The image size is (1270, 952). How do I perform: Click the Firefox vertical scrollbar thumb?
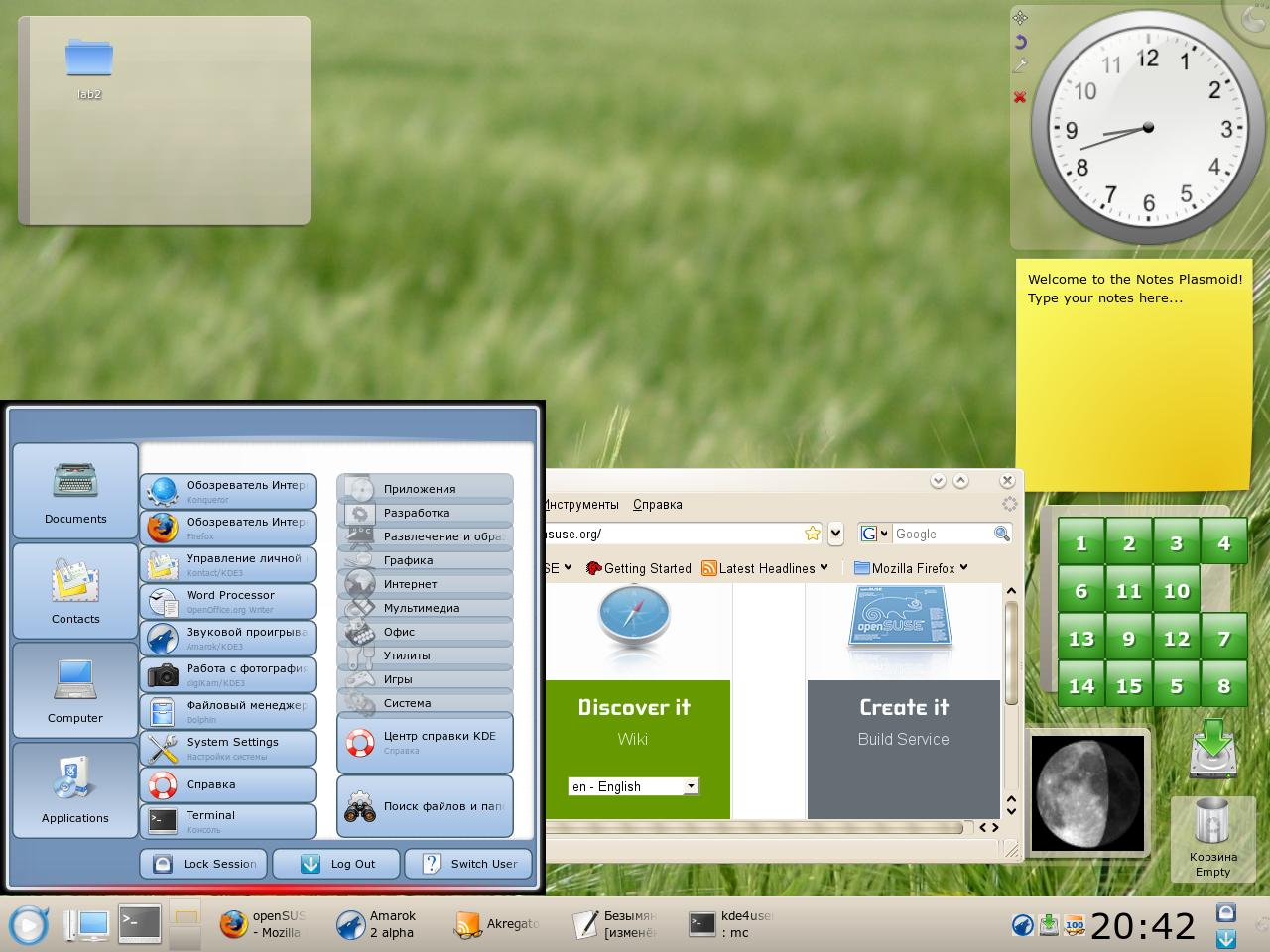click(x=1011, y=653)
